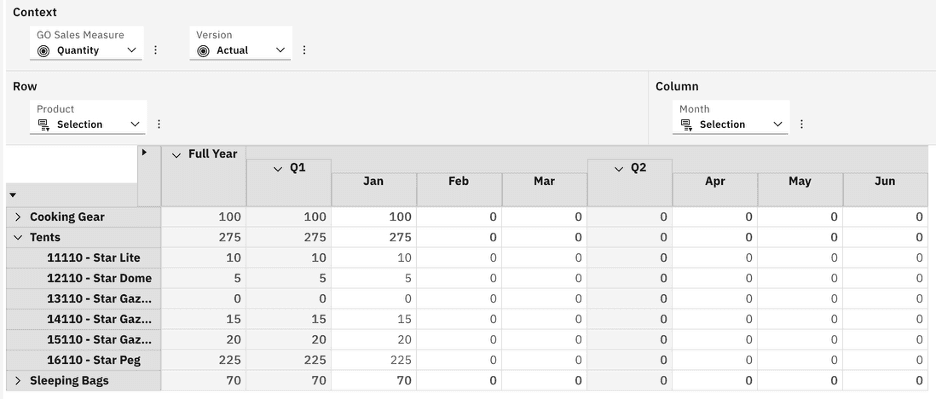Open the Month column more options menu
Image resolution: width=936 pixels, height=400 pixels.
pos(801,125)
